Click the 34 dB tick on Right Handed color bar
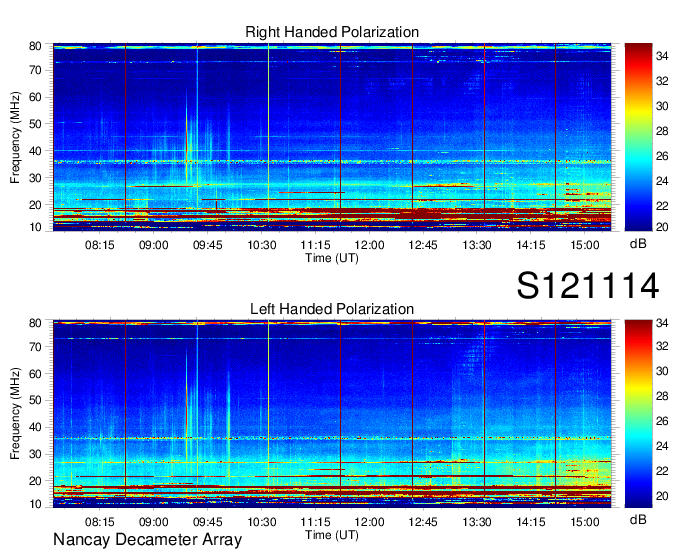680x552 pixels. [x=662, y=56]
